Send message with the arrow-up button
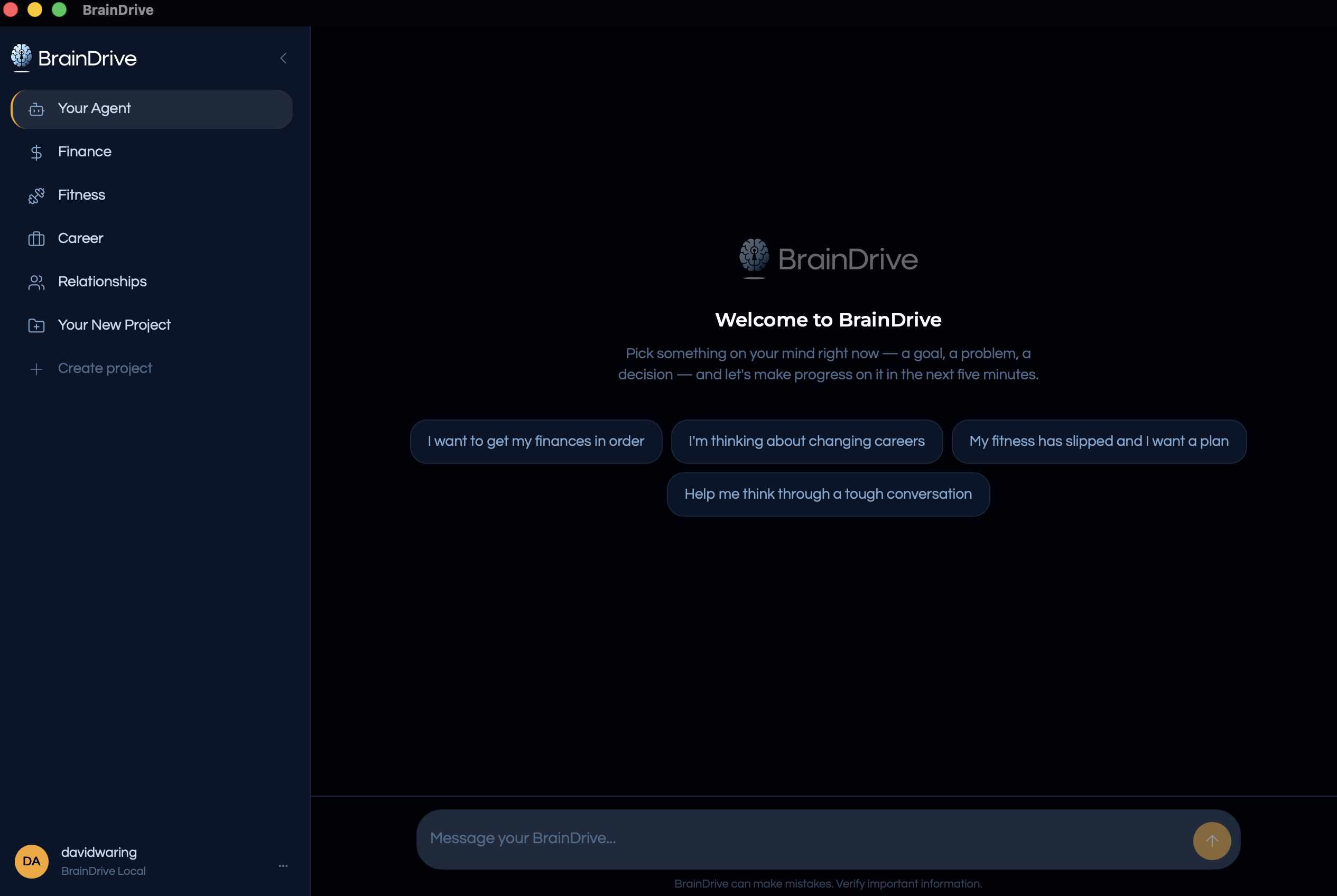Screen dimensions: 1337x896 (1212, 841)
